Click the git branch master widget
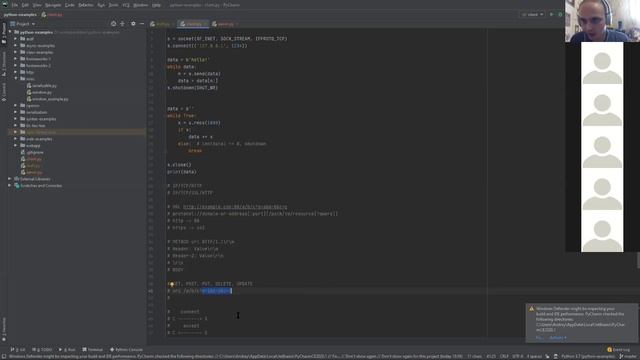Screen dimensions: 640x360 629,356
